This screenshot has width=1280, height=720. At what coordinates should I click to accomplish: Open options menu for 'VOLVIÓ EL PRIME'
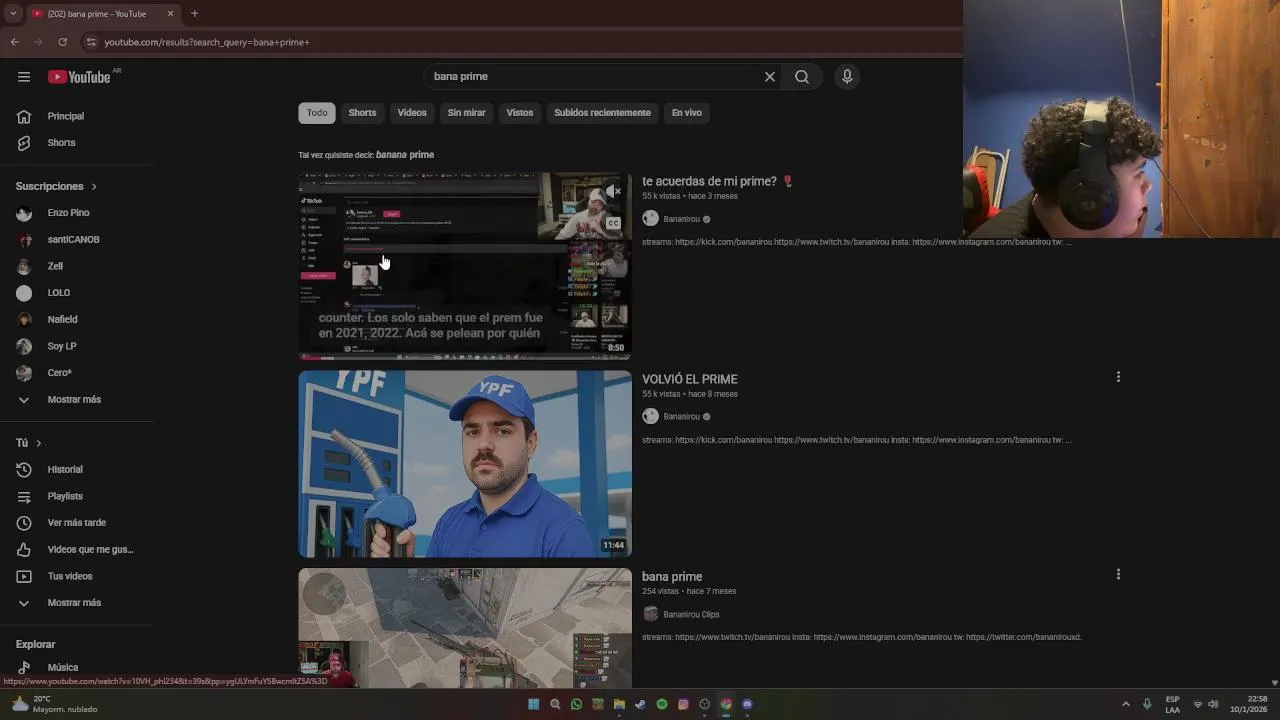(1118, 377)
